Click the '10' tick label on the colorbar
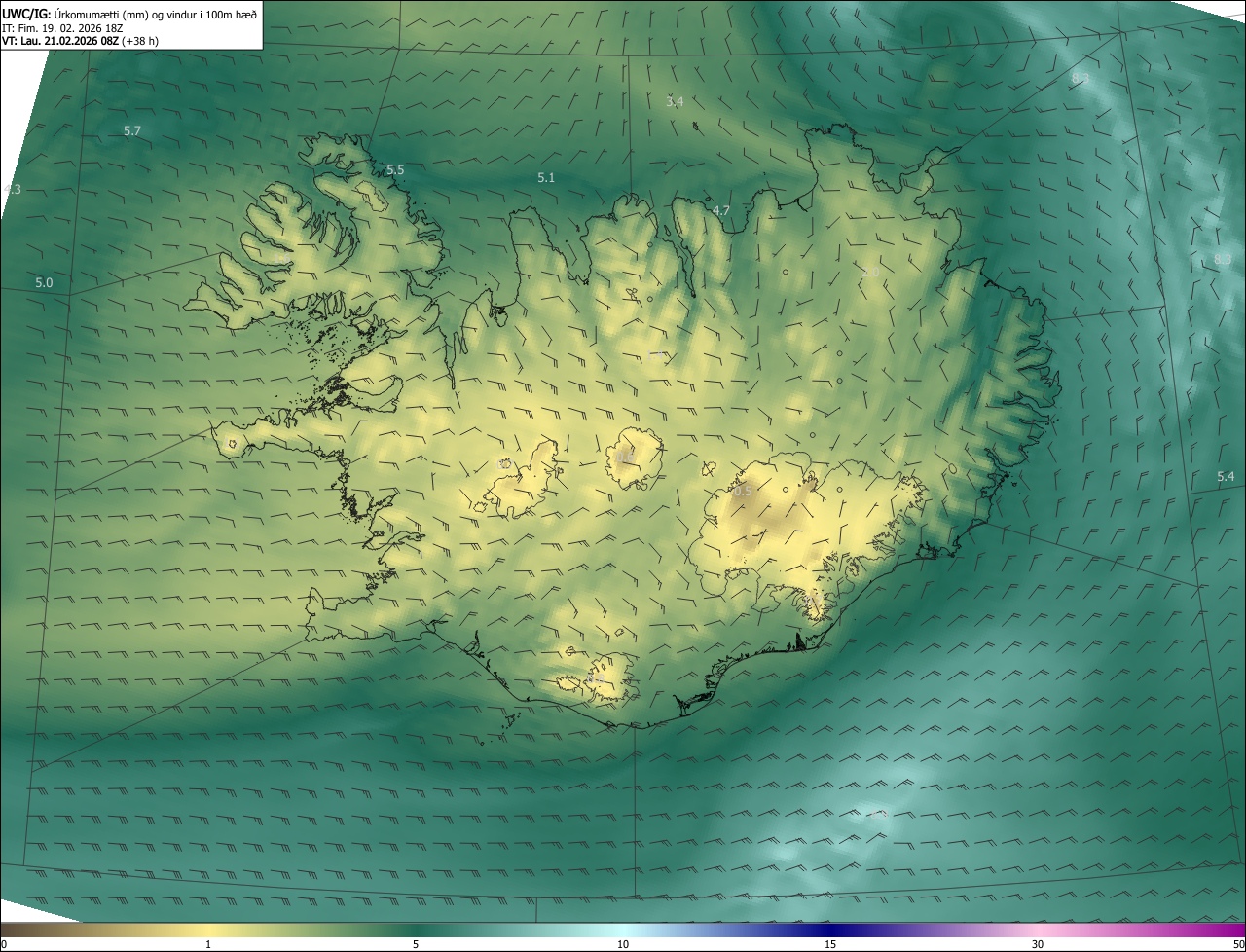Viewport: 1246px width, 952px height. [x=623, y=944]
